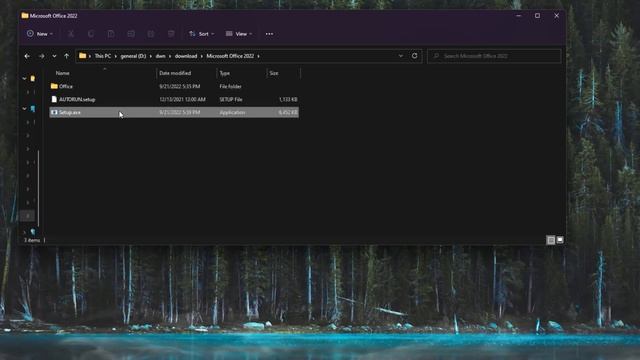
Task: Expand the chevron after general (D:) breadcrumb
Action: pyautogui.click(x=151, y=56)
